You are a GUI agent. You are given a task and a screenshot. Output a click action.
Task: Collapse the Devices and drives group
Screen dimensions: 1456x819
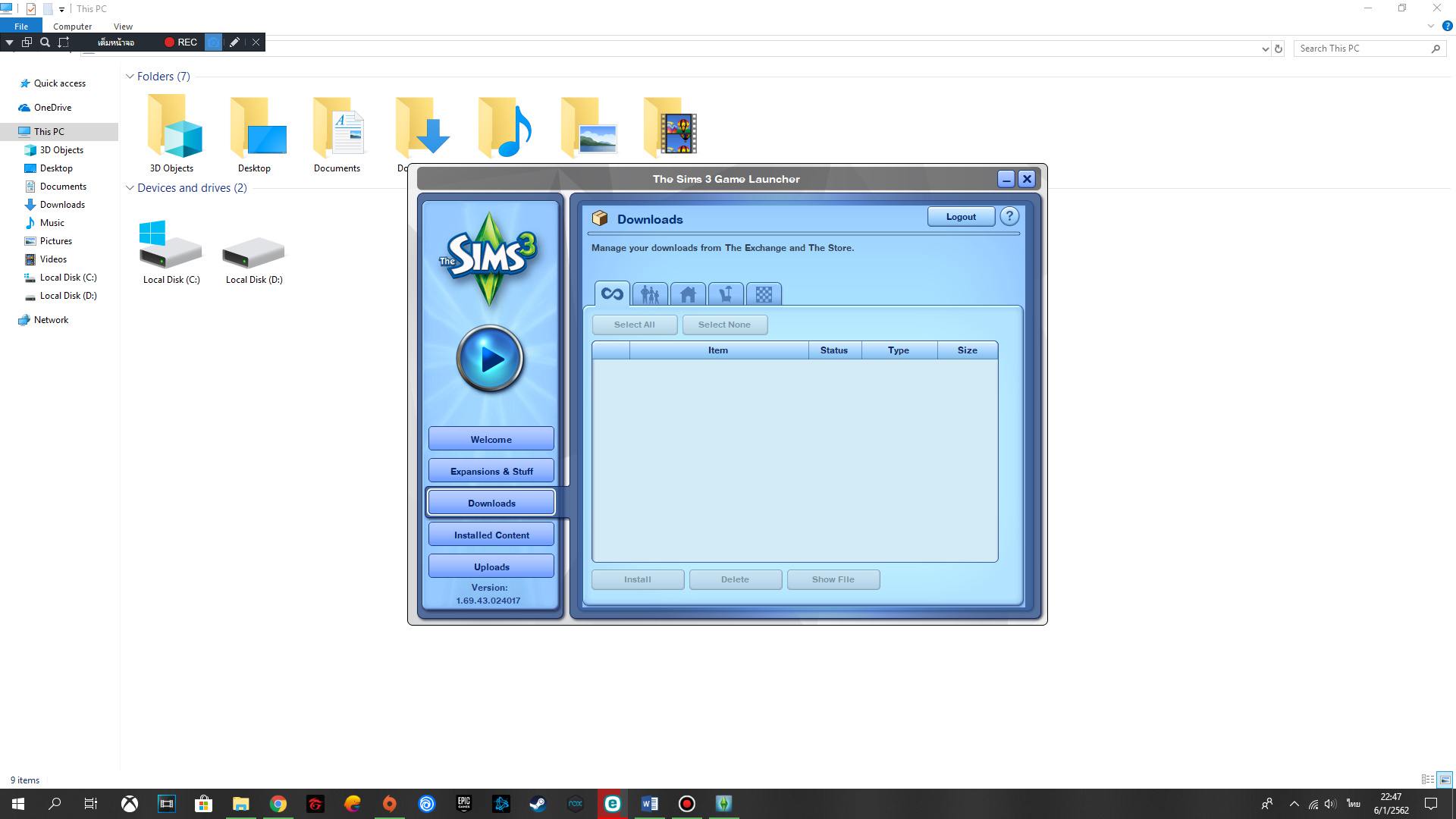tap(130, 188)
